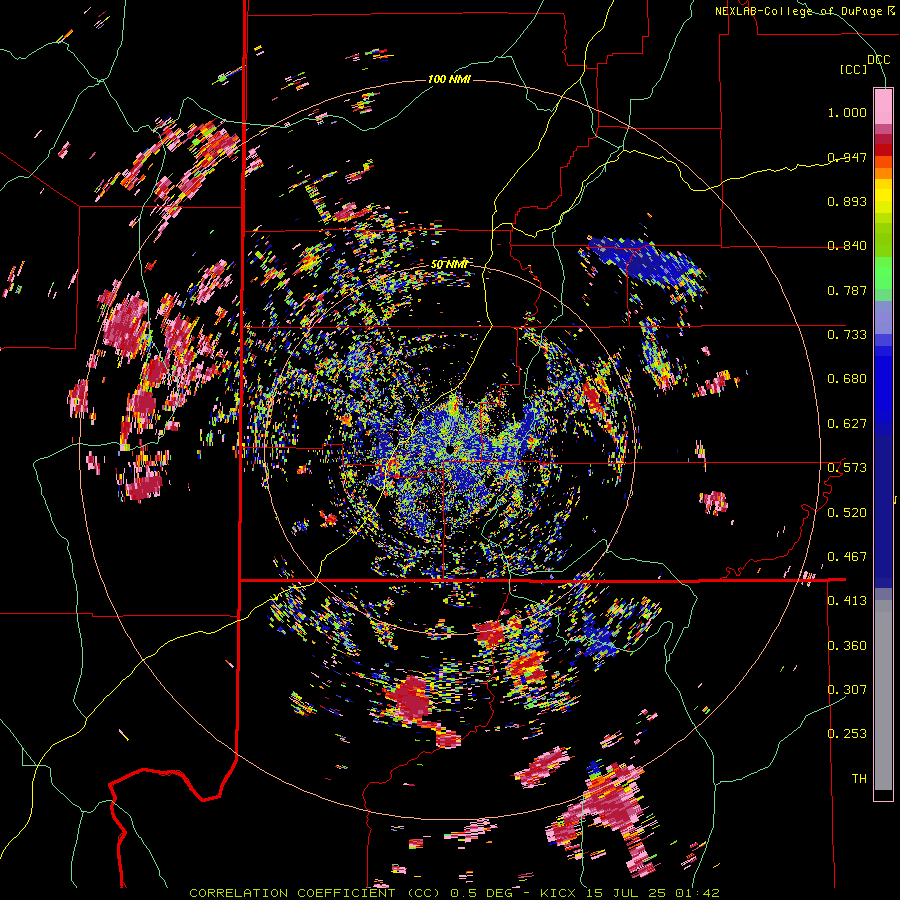Click the radar site center dot
Image resolution: width=900 pixels, height=900 pixels.
tap(450, 448)
